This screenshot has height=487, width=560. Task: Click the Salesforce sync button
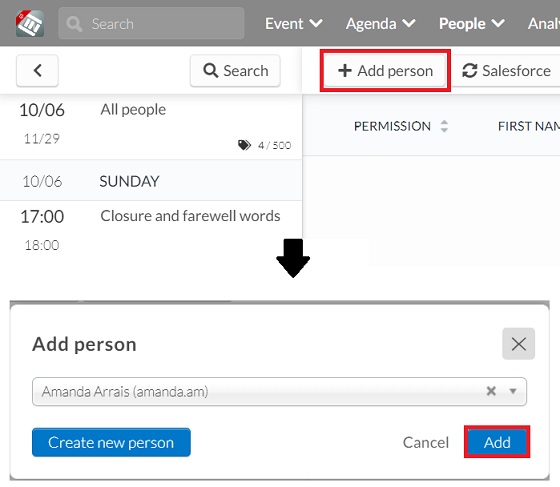pos(506,70)
